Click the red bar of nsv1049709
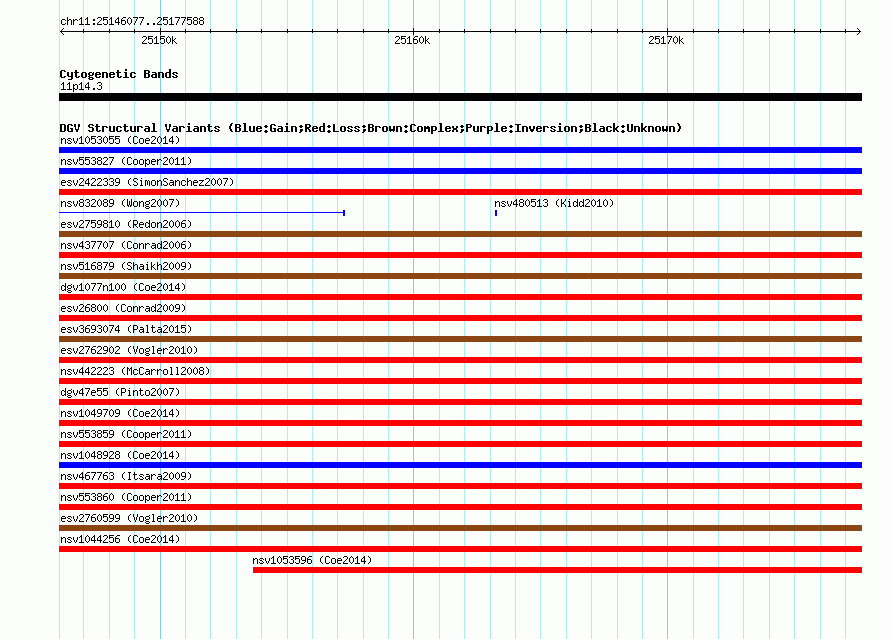Screen dimensions: 890x639 click(460, 423)
